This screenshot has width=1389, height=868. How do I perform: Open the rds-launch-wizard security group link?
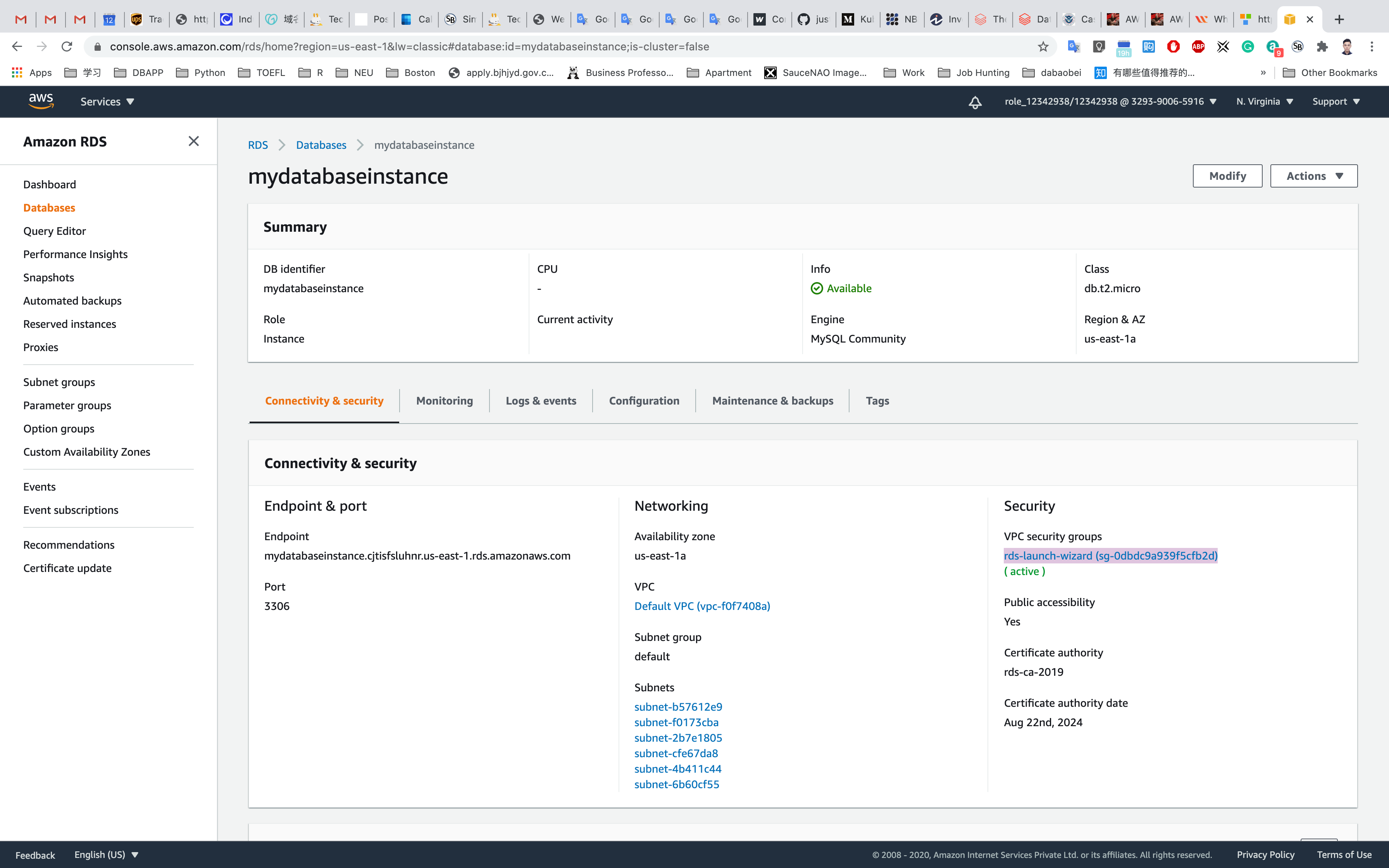pos(1110,555)
